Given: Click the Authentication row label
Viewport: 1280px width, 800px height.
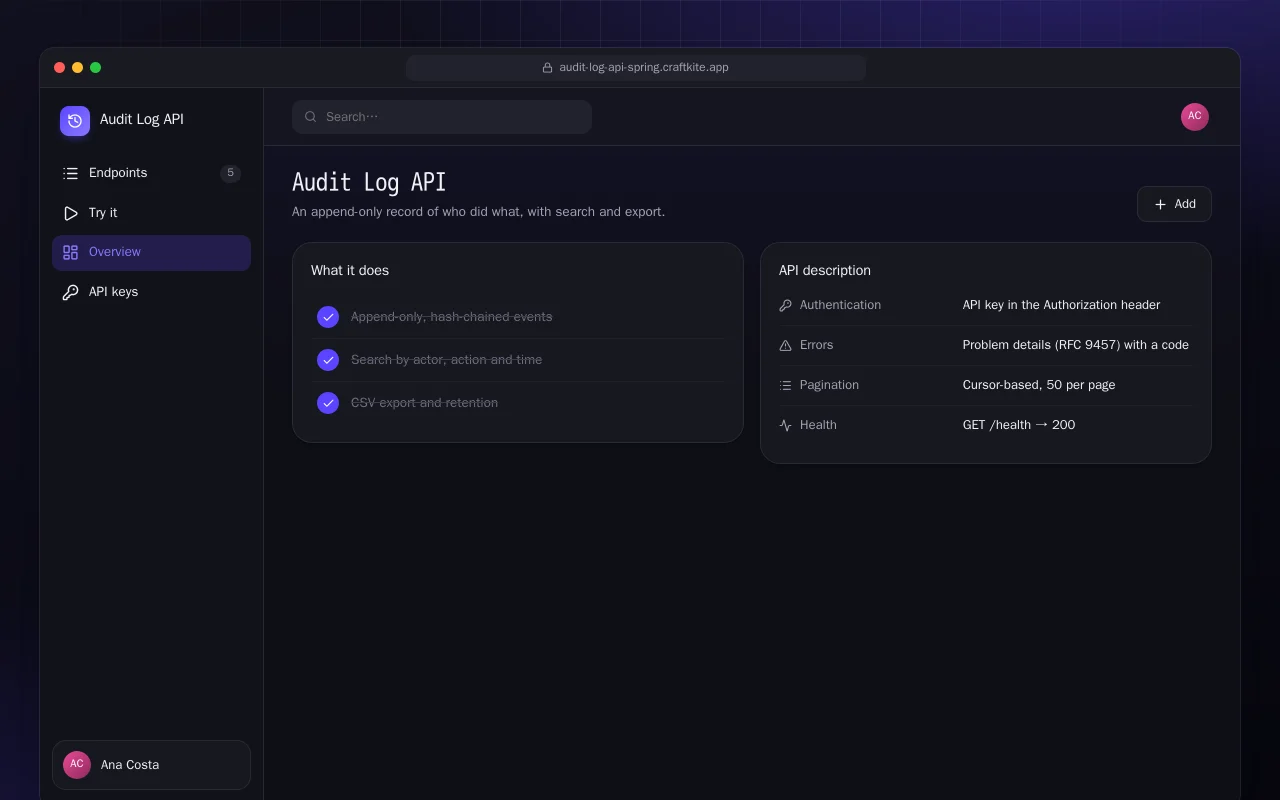Looking at the screenshot, I should click(x=840, y=305).
